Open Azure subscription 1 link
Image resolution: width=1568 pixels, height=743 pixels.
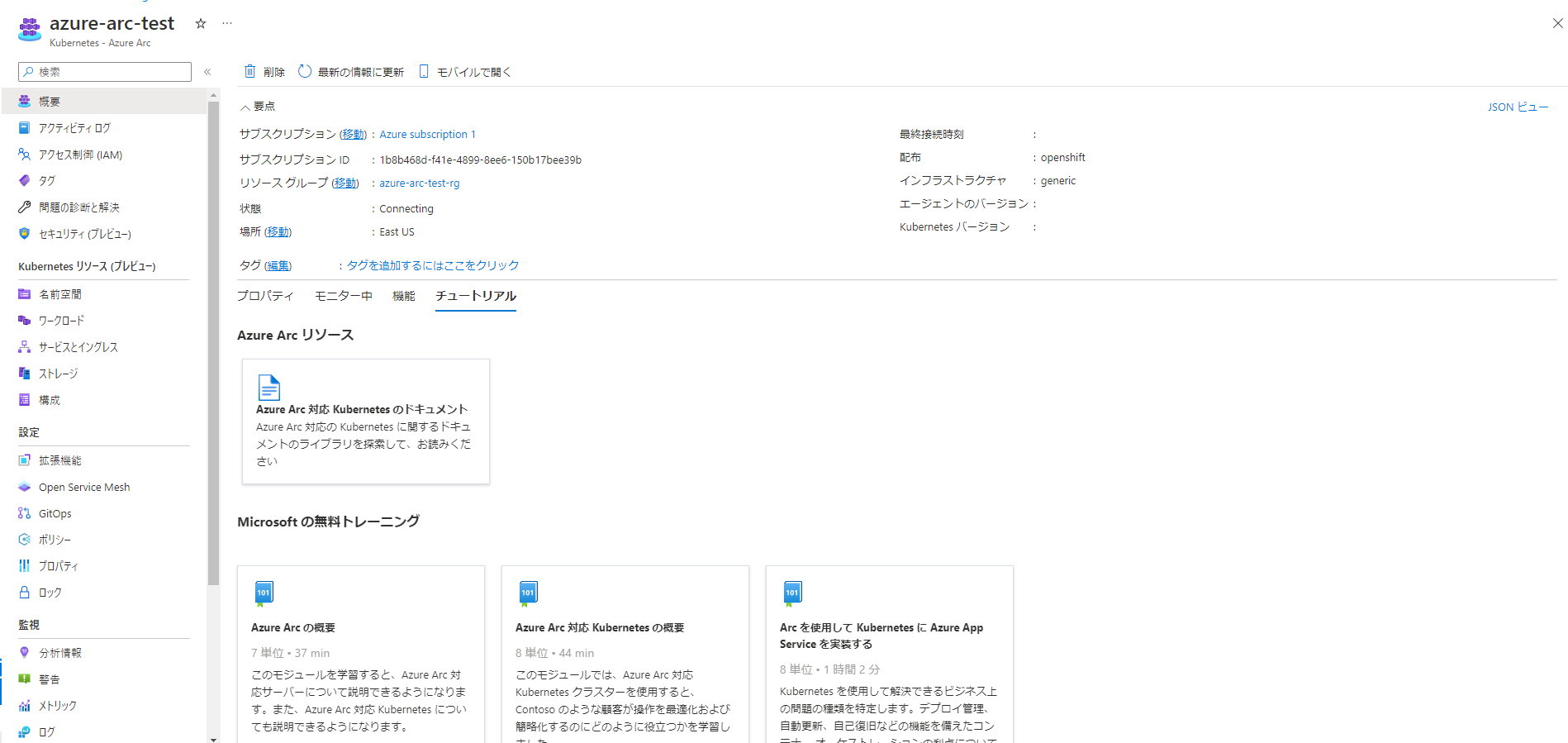pyautogui.click(x=427, y=135)
